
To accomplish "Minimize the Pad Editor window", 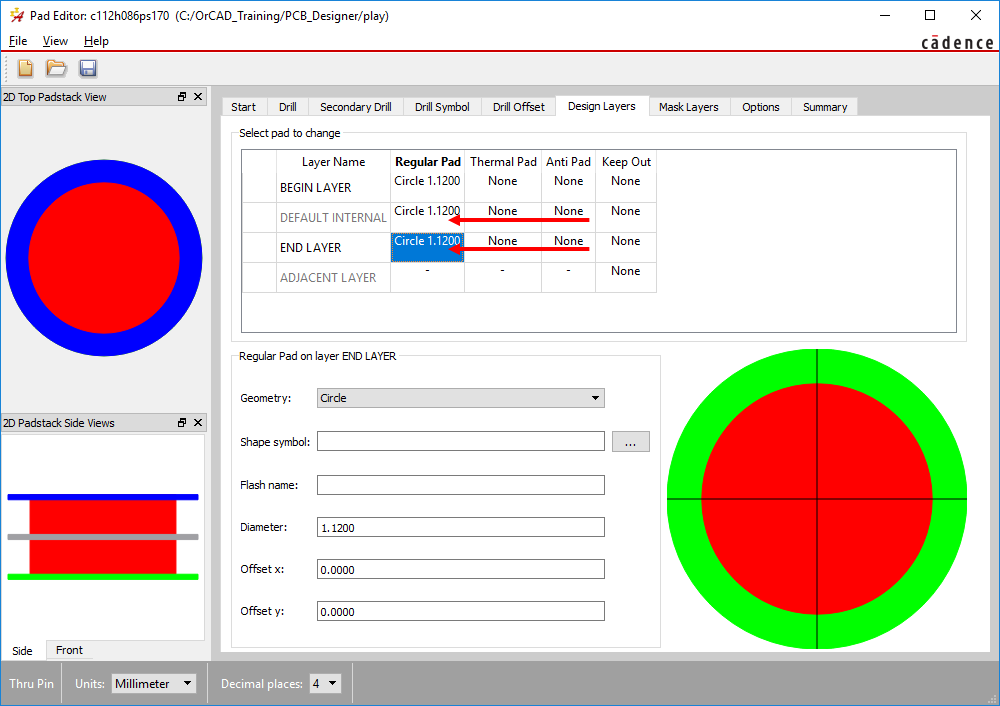I will [885, 15].
